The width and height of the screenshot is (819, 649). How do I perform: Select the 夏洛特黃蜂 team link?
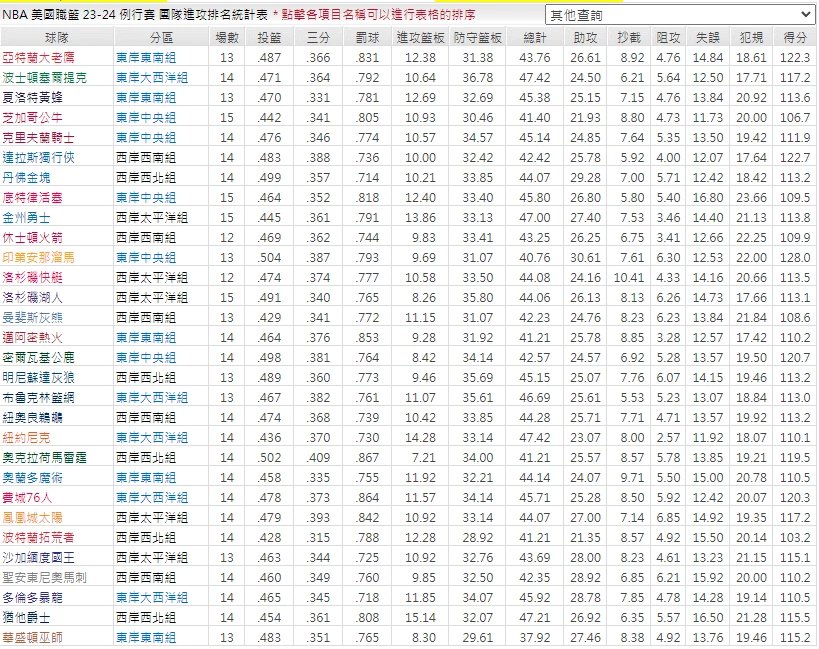32,98
